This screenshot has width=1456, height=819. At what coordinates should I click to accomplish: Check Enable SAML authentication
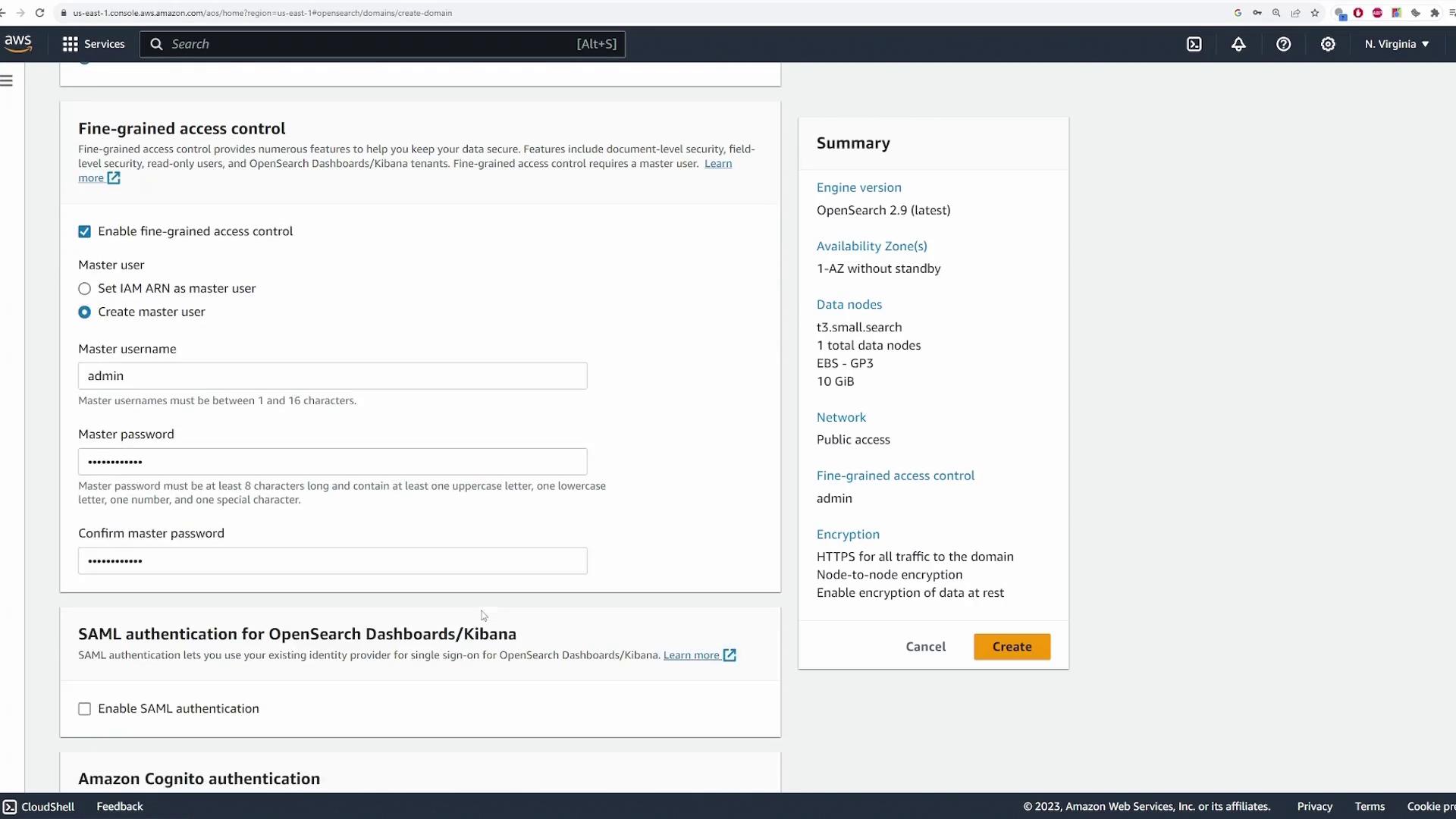pos(84,709)
